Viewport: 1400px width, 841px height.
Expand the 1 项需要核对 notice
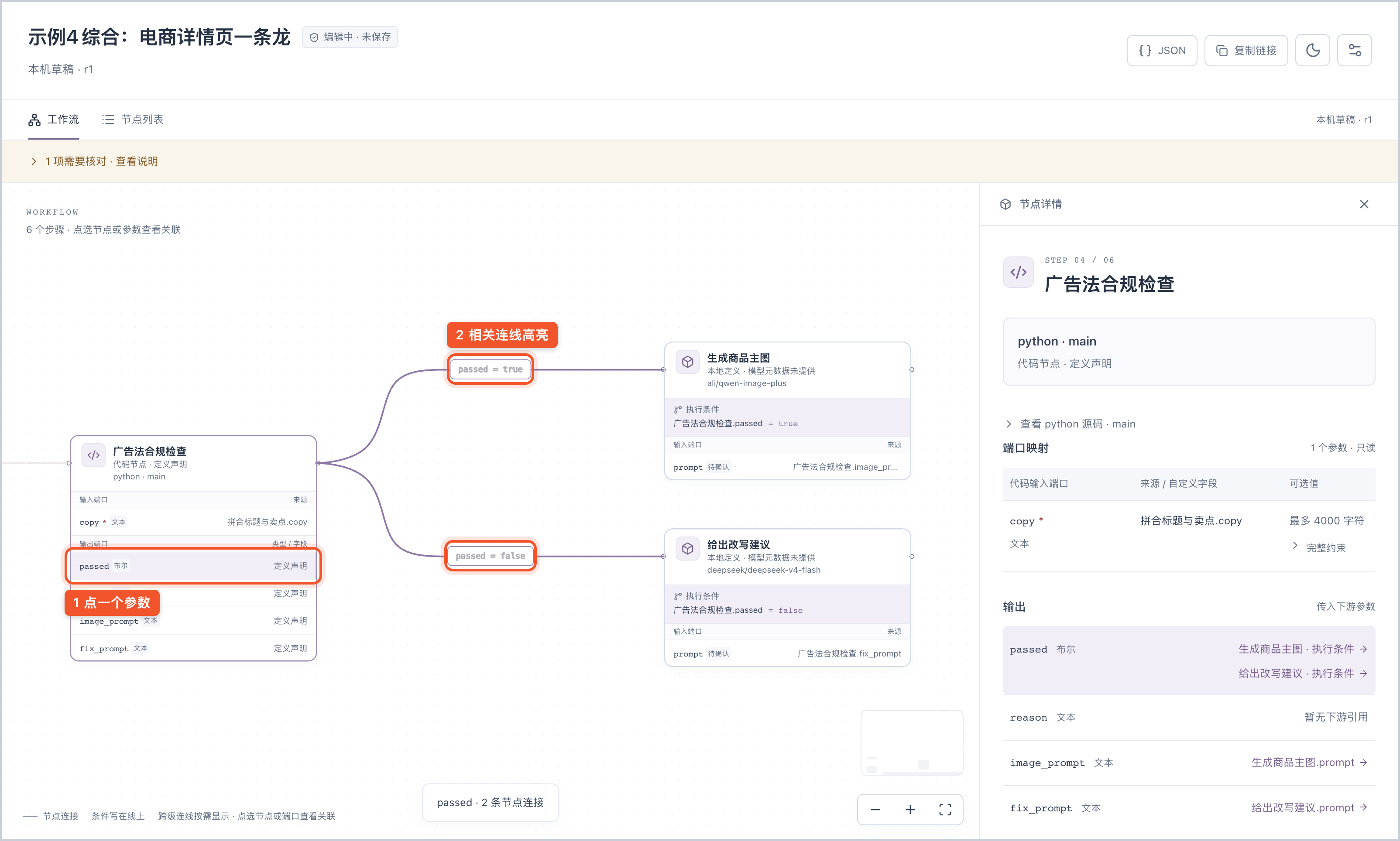tap(95, 161)
